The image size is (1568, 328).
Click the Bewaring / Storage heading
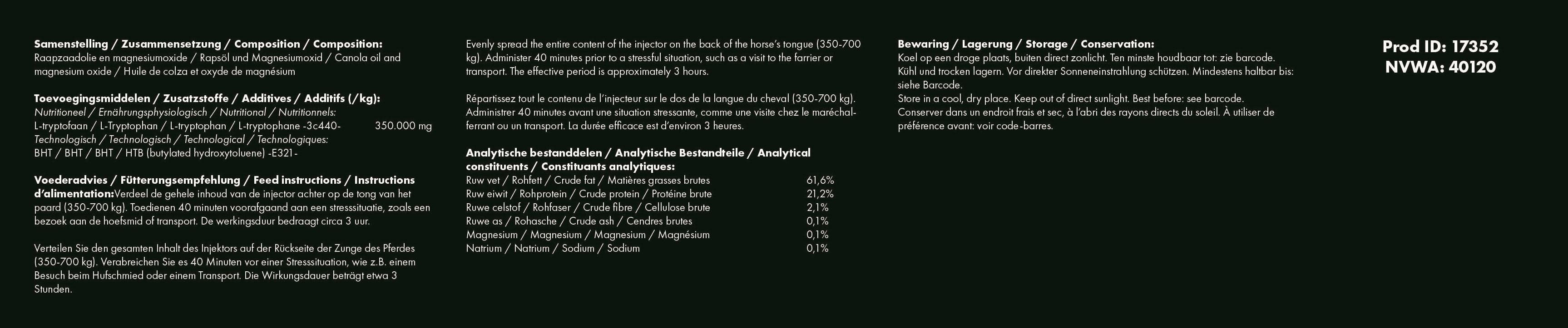coord(1025,44)
